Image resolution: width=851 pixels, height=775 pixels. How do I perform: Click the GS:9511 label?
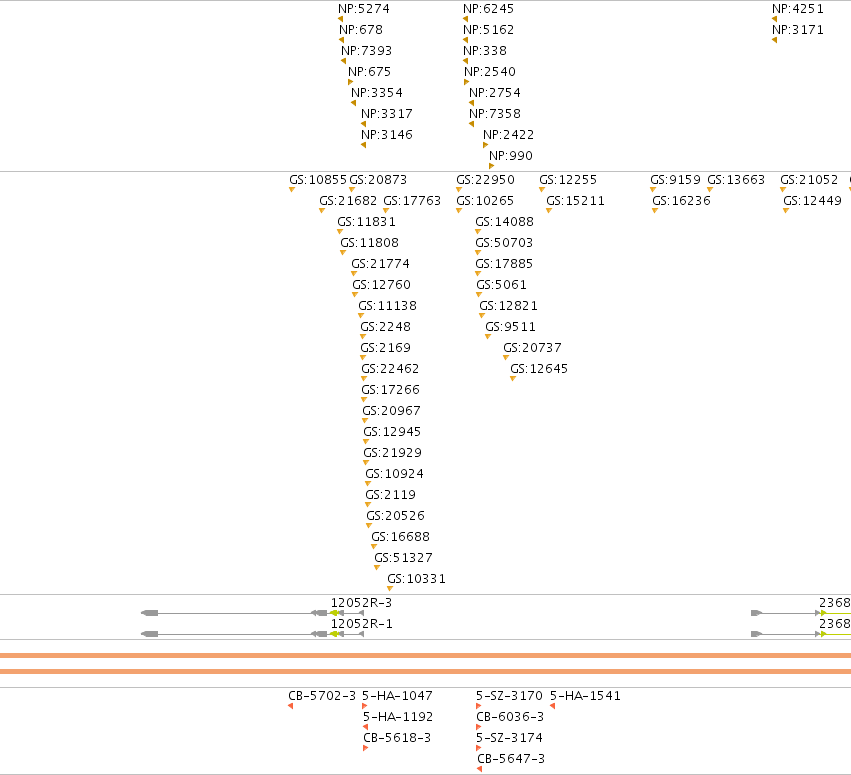510,327
